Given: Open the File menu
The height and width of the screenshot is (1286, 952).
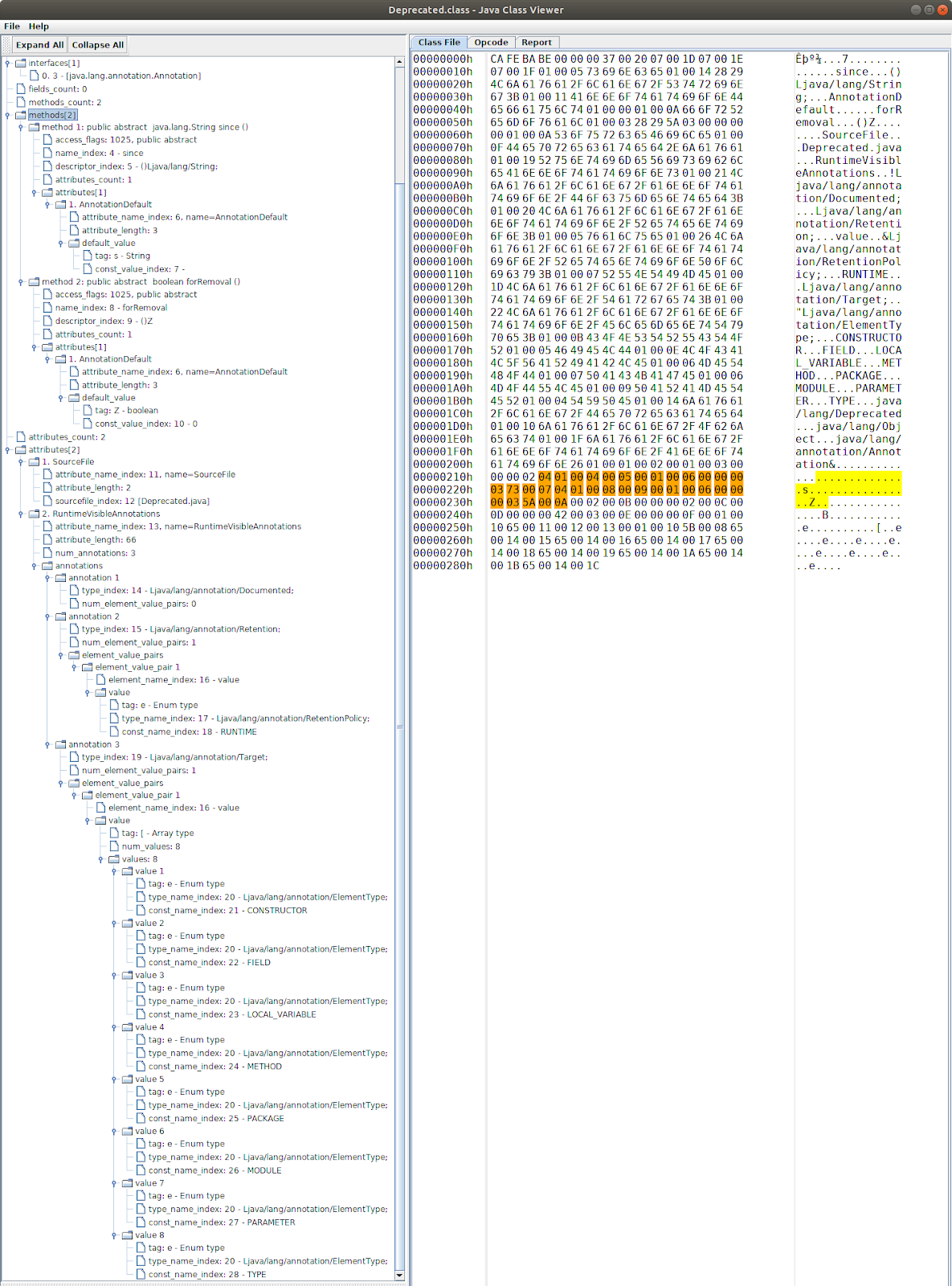Looking at the screenshot, I should pyautogui.click(x=12, y=27).
